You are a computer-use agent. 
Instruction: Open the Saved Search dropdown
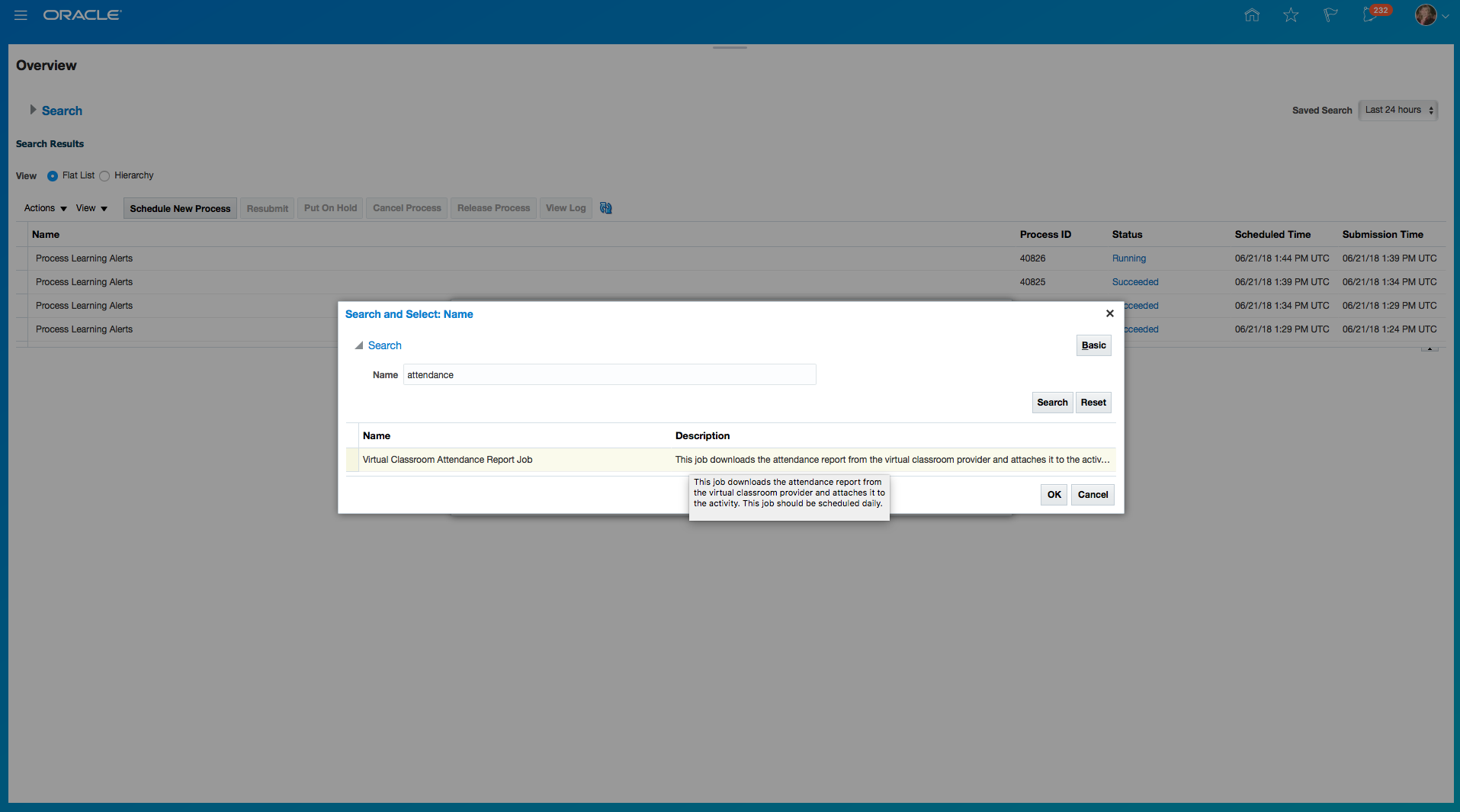[1398, 111]
